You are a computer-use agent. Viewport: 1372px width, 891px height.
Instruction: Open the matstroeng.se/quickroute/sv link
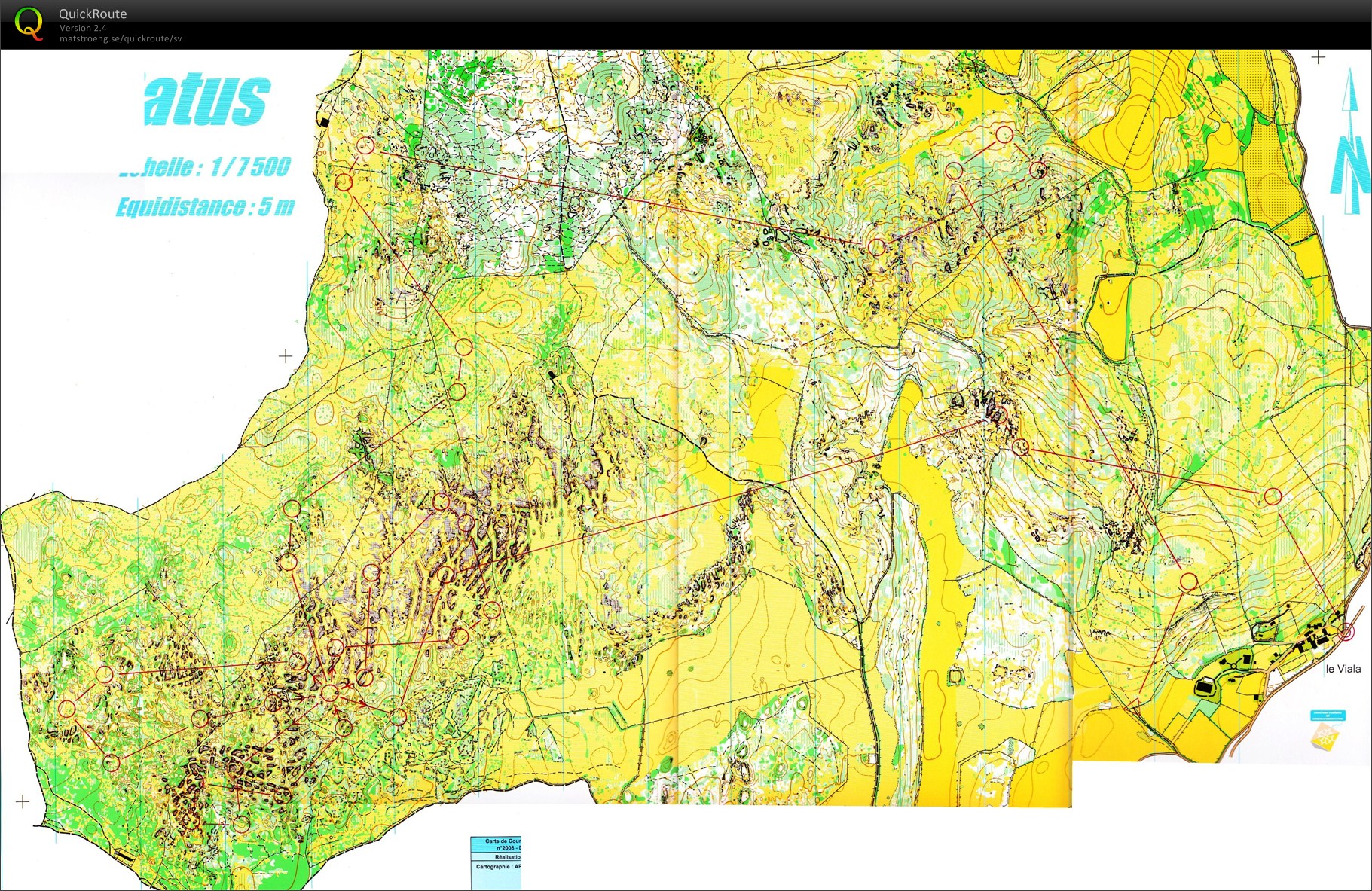click(x=121, y=38)
